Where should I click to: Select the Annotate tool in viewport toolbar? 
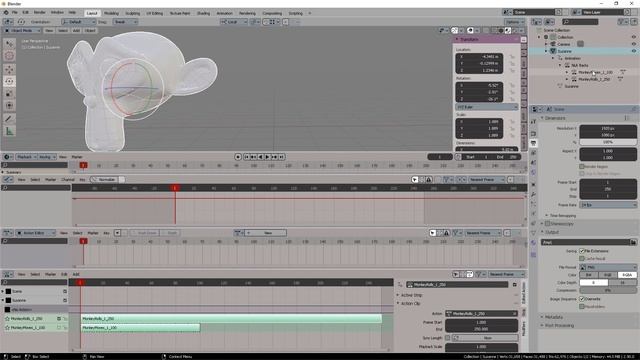click(9, 119)
